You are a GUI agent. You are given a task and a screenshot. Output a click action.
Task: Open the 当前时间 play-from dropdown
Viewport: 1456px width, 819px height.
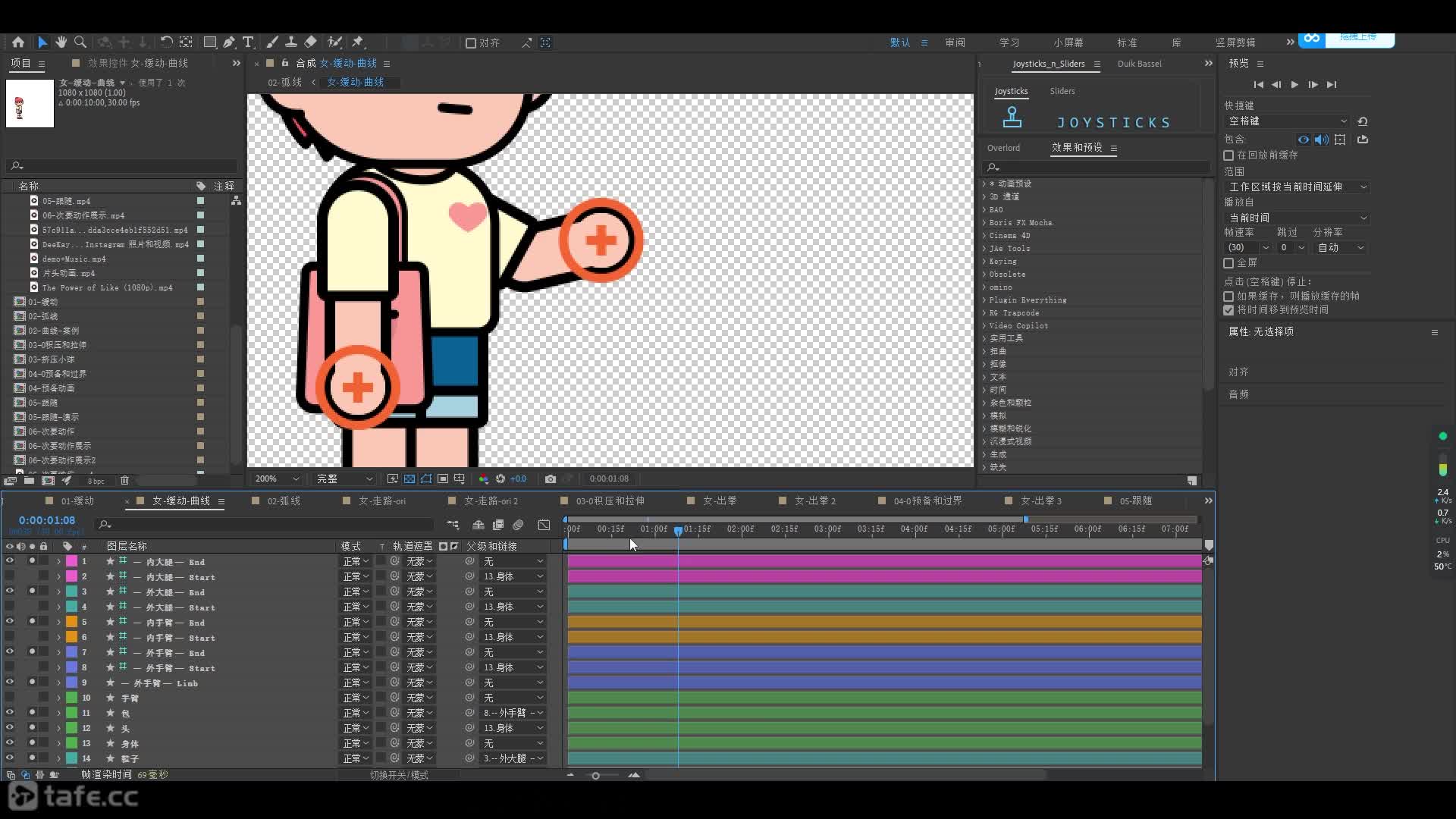[1297, 218]
